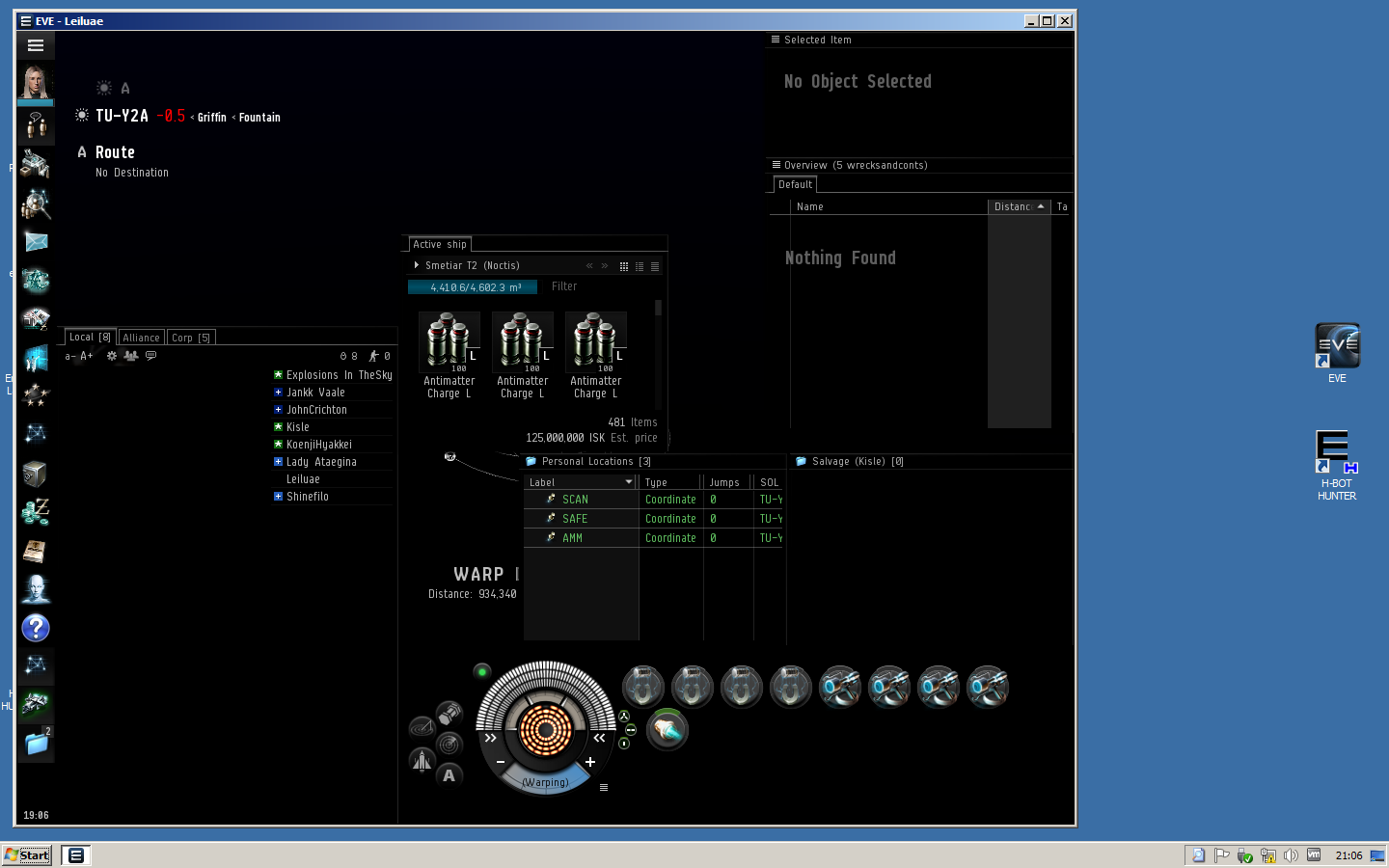The image size is (1389, 868).
Task: Select the first Antimatter Charge L stack
Action: coord(449,355)
